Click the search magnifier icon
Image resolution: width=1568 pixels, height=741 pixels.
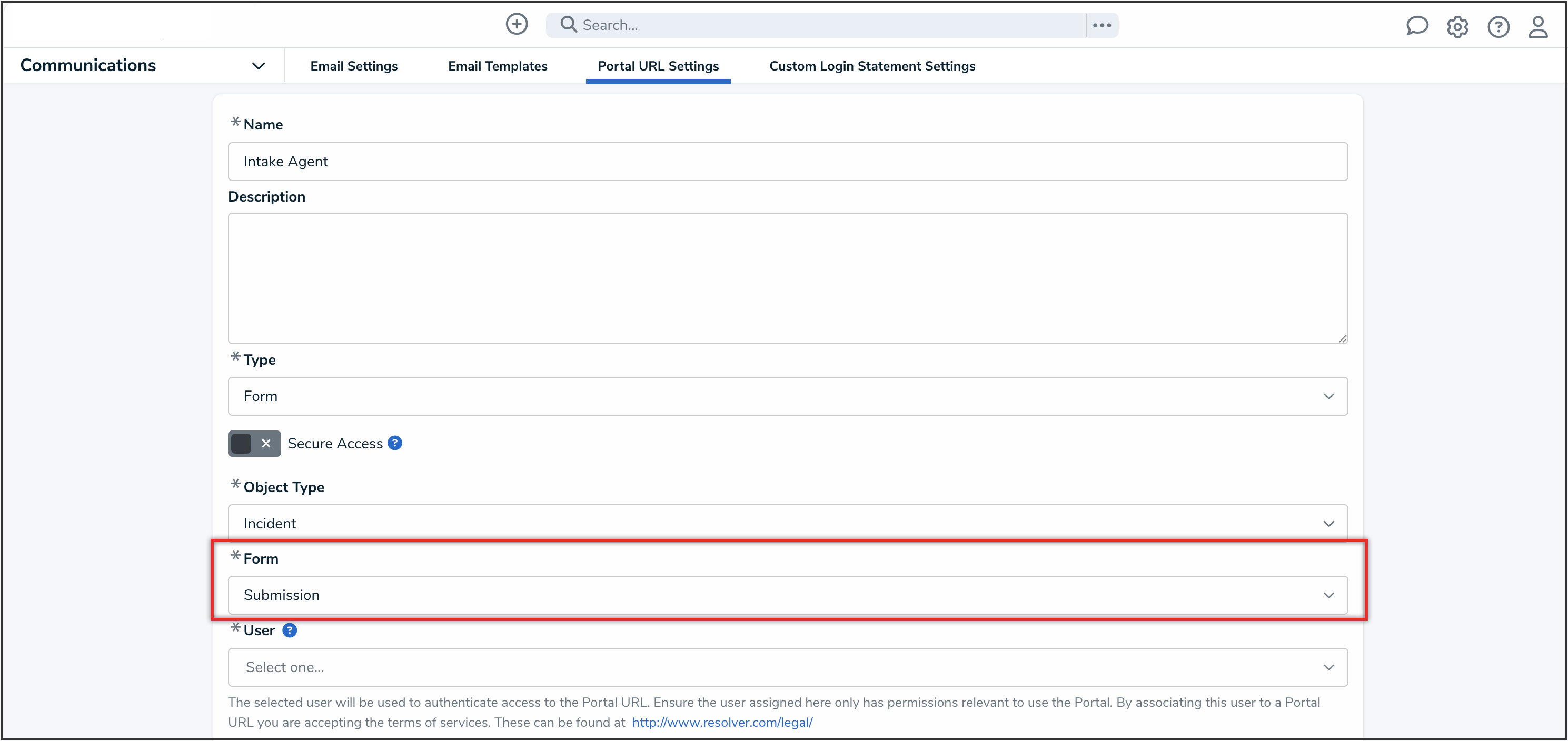(x=568, y=24)
